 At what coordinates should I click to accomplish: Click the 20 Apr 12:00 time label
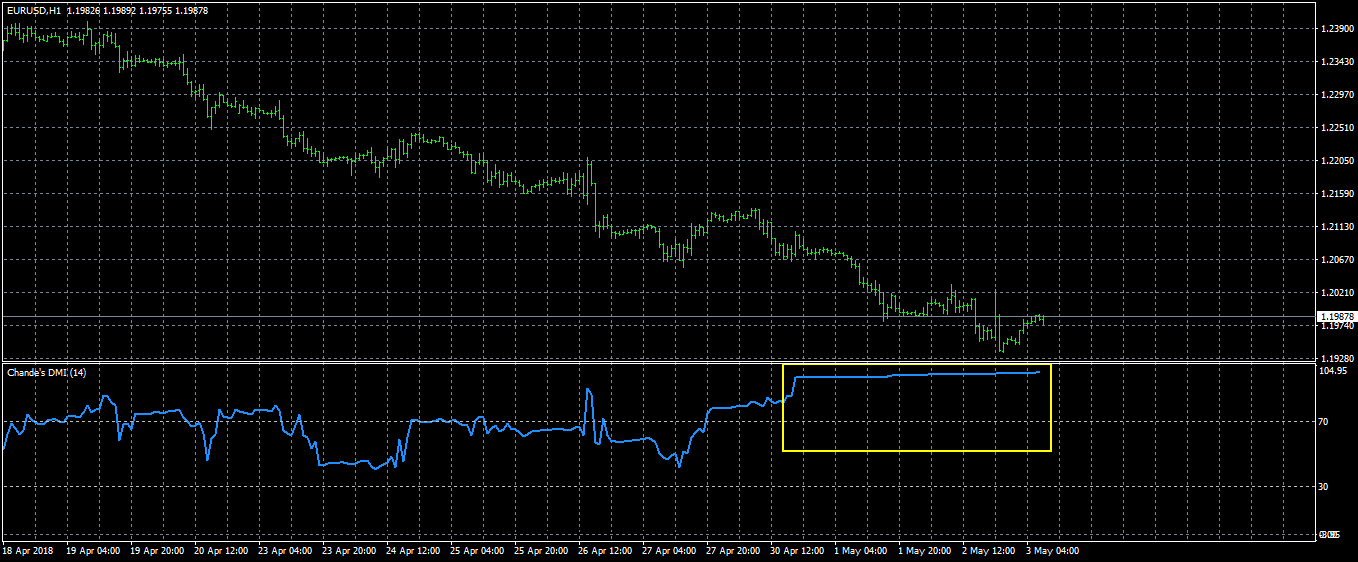(x=222, y=551)
